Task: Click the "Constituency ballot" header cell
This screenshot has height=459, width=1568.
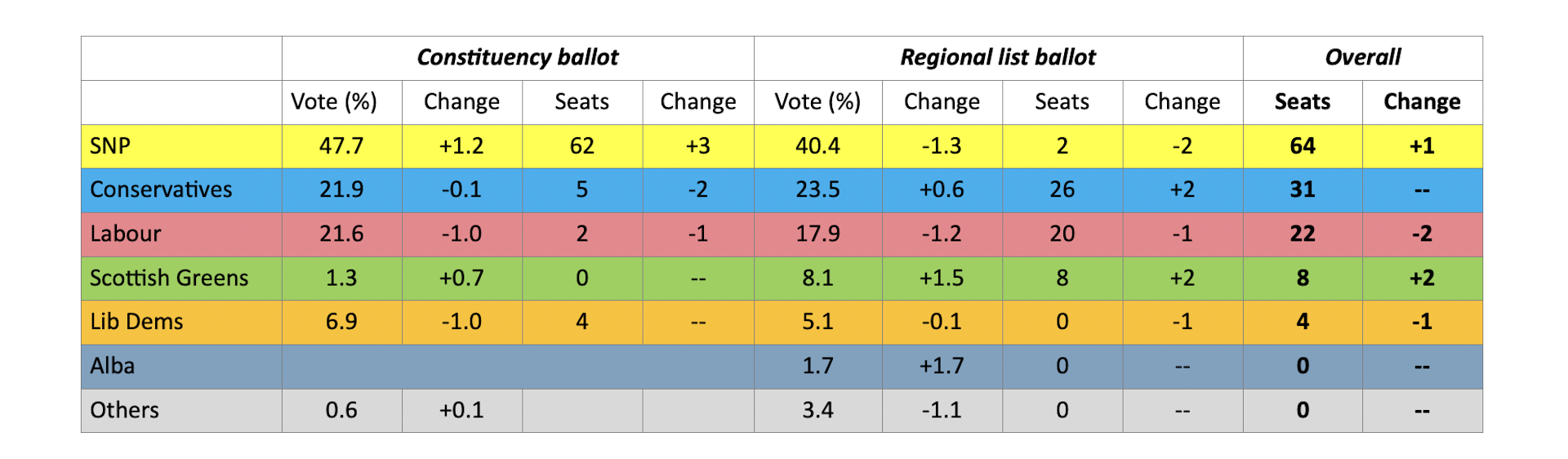Action: [518, 57]
